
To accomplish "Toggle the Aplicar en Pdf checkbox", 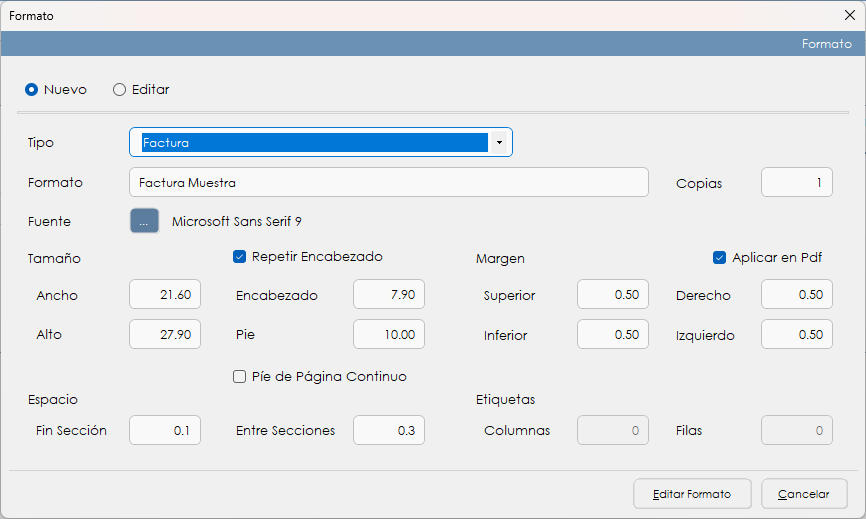I will pyautogui.click(x=719, y=258).
